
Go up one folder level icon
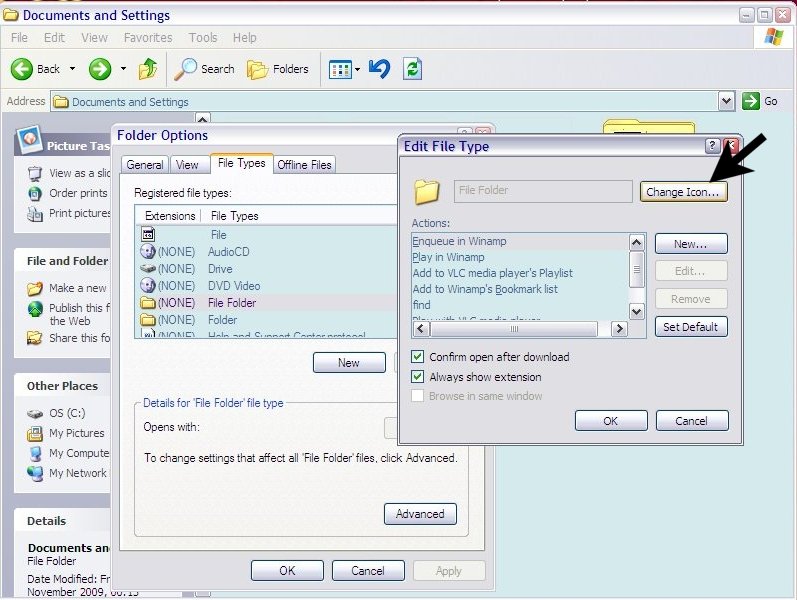pos(148,69)
